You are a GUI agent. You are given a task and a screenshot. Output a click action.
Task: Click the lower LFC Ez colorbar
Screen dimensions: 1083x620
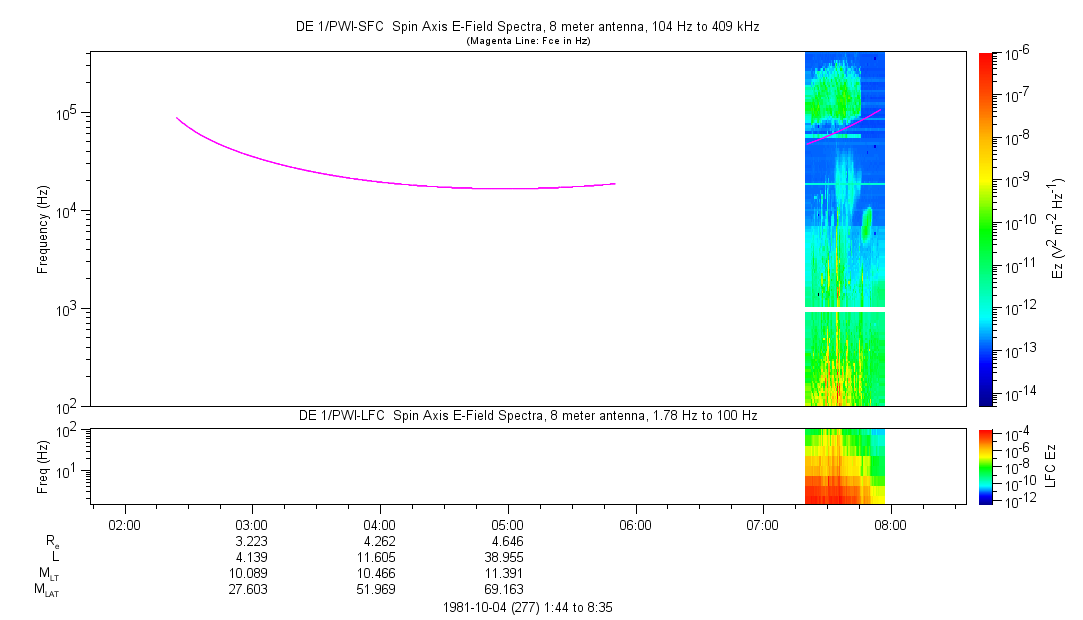pos(985,465)
